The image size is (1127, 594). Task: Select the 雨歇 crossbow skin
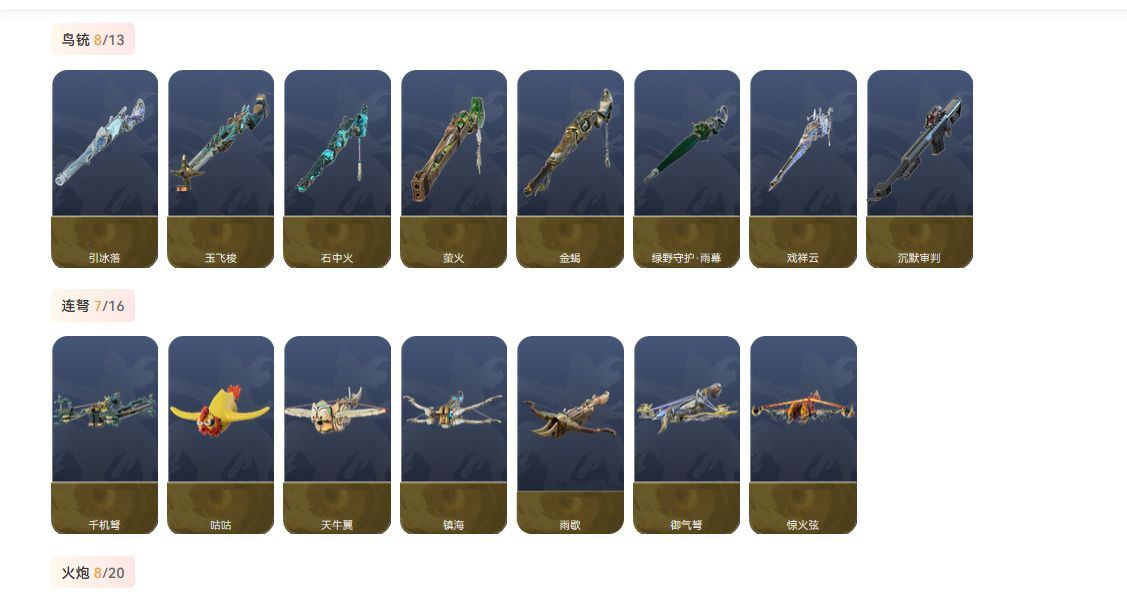(570, 435)
